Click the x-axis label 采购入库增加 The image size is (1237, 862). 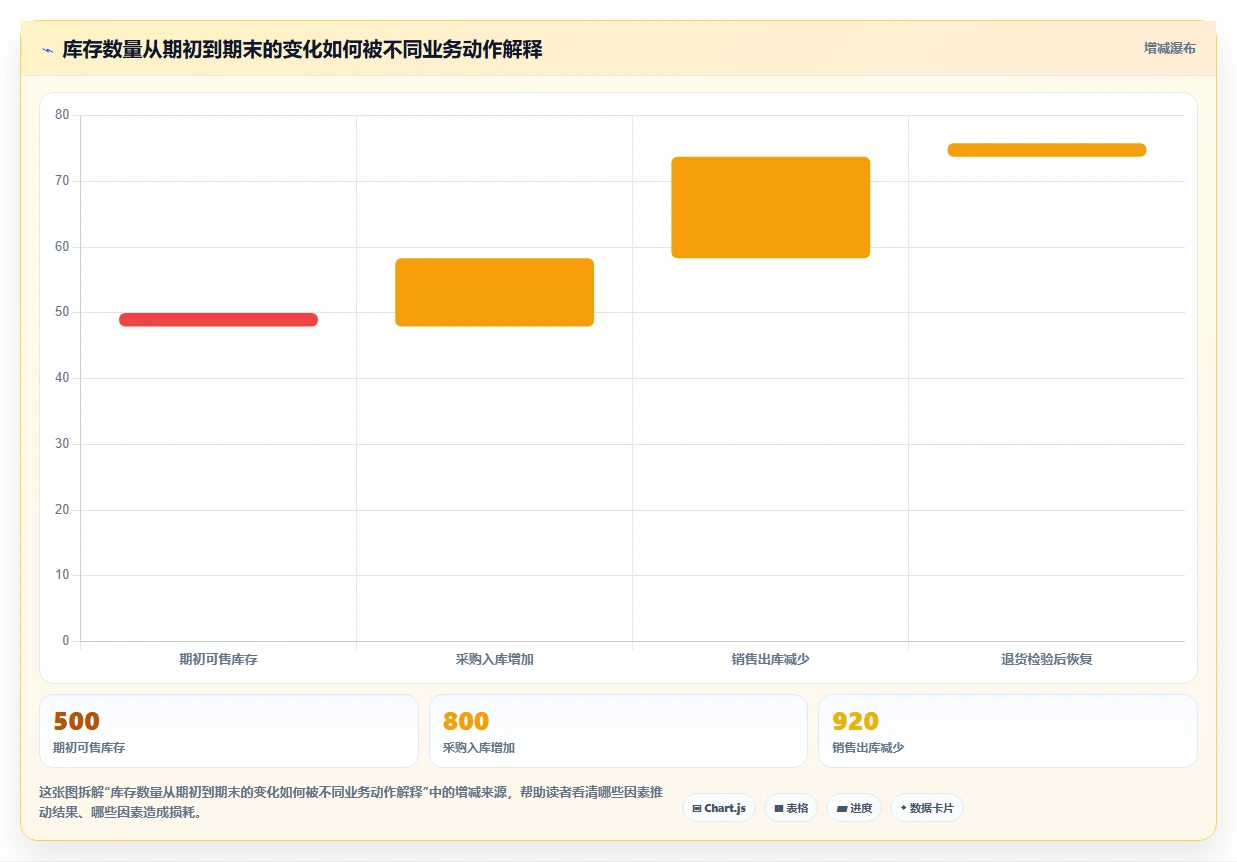click(x=494, y=660)
